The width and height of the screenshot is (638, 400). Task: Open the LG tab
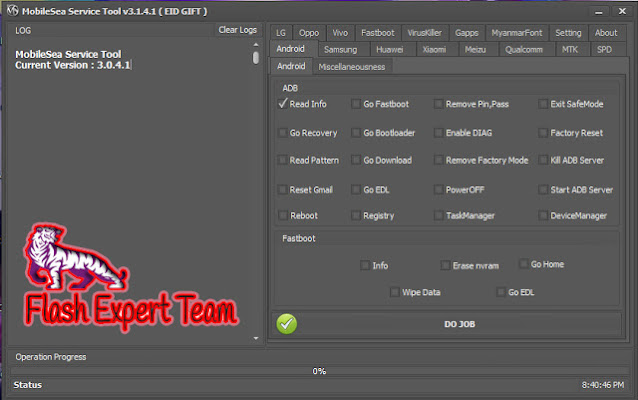tap(281, 33)
